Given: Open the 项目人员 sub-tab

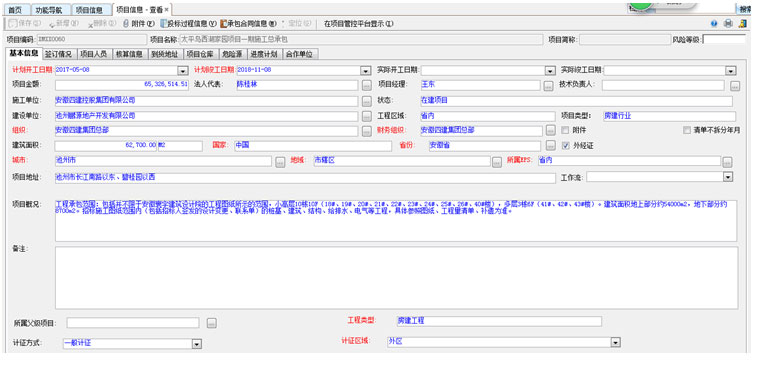Looking at the screenshot, I should tap(94, 54).
